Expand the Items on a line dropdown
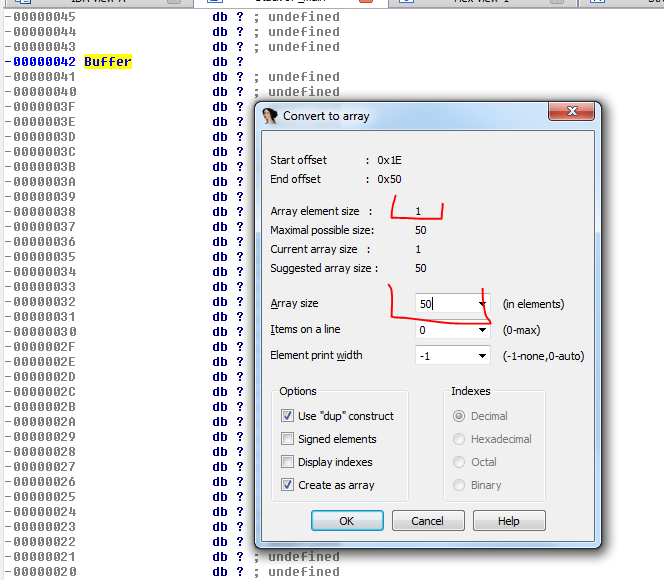 pos(483,330)
